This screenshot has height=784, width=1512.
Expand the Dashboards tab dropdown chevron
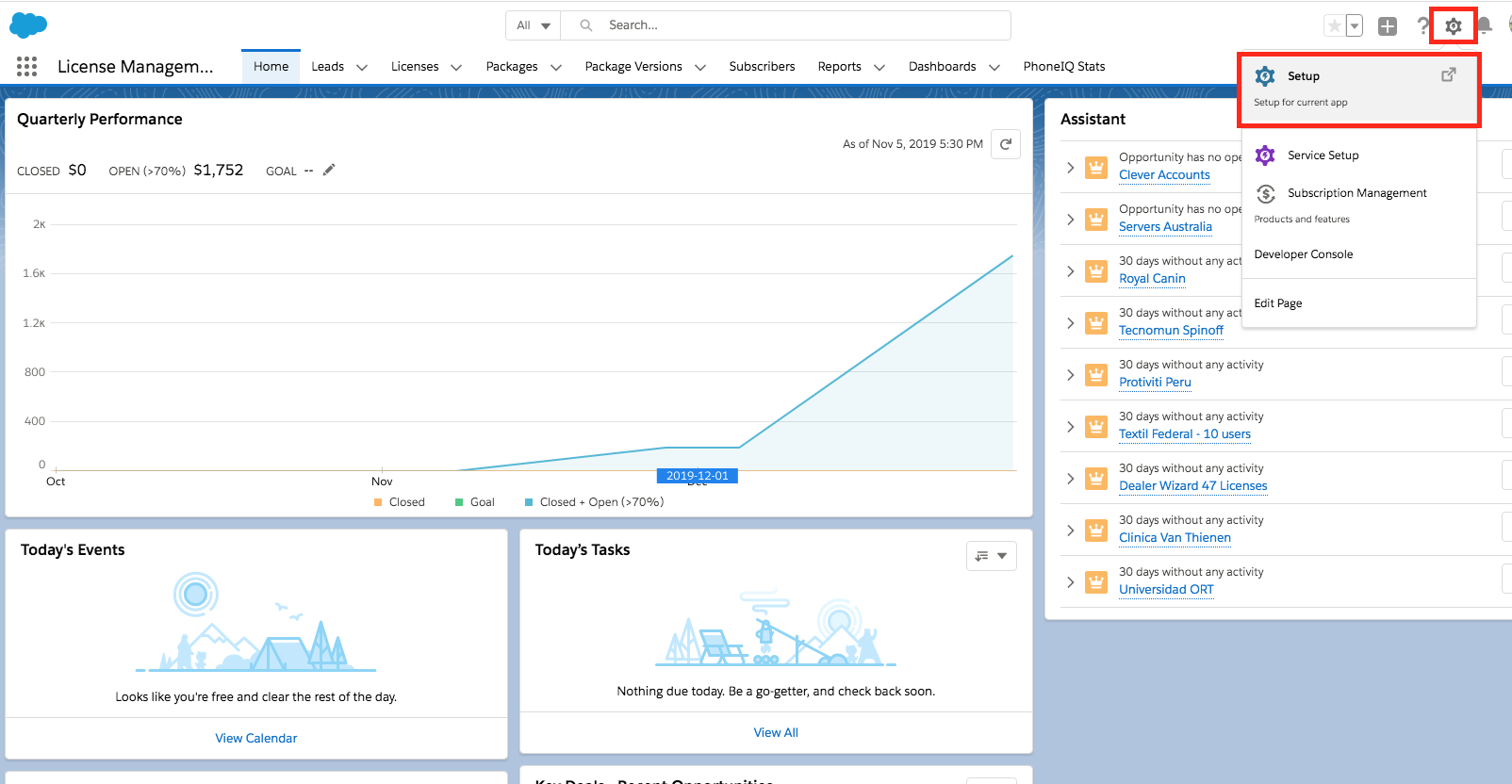click(x=994, y=67)
